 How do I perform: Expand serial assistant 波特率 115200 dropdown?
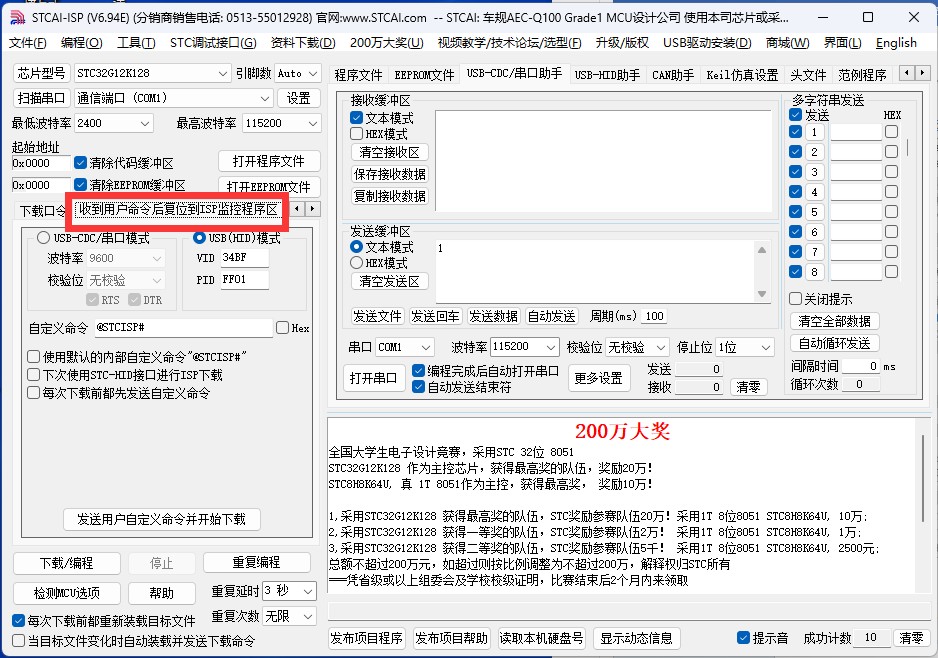[525, 347]
